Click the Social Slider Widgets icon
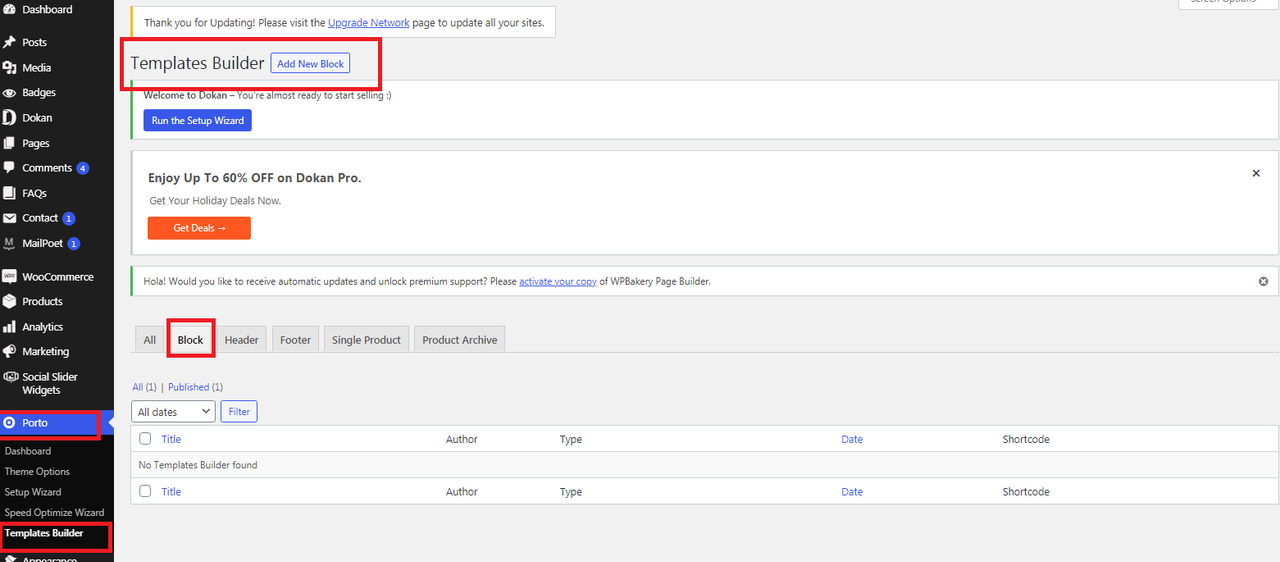 9,377
